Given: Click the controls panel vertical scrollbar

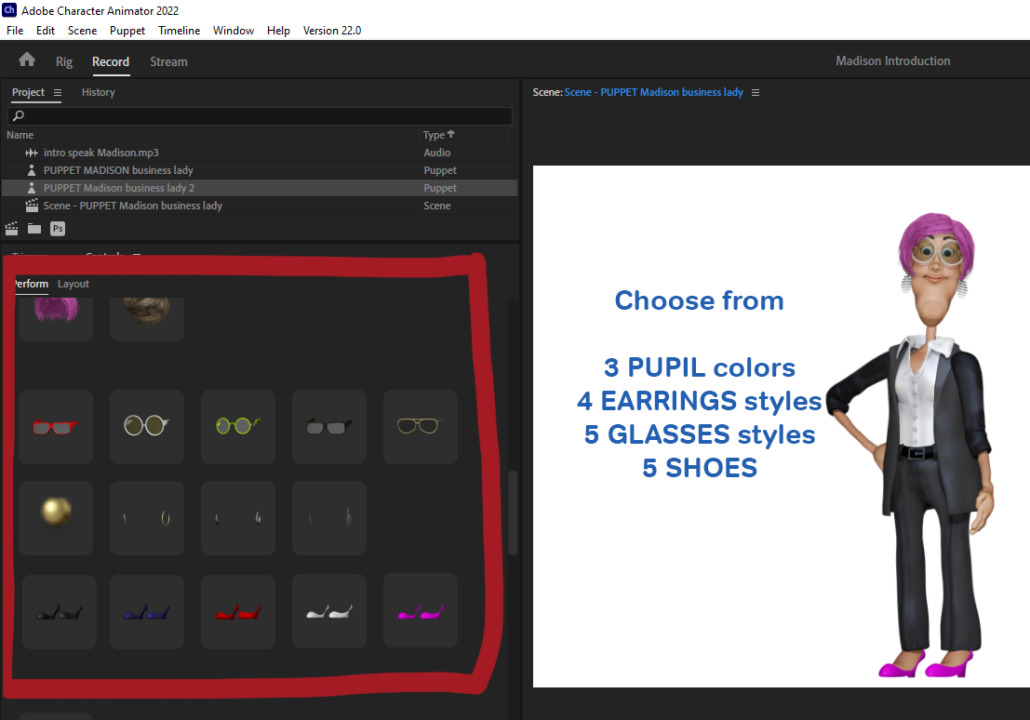Looking at the screenshot, I should click(512, 512).
